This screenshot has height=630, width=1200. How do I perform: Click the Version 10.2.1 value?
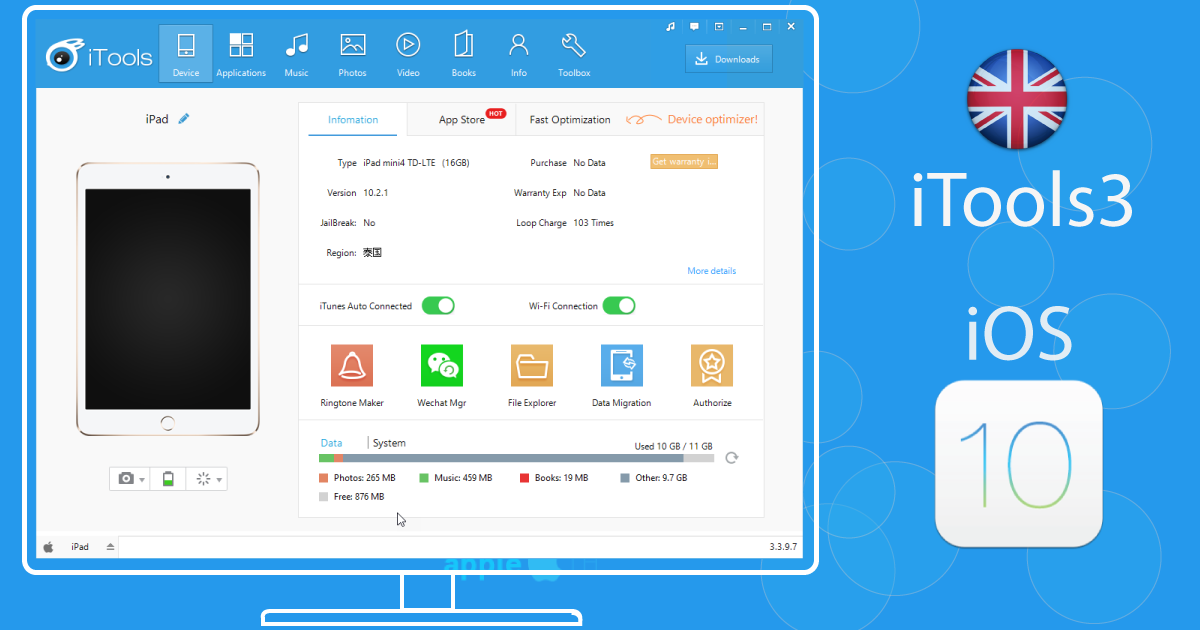(375, 193)
